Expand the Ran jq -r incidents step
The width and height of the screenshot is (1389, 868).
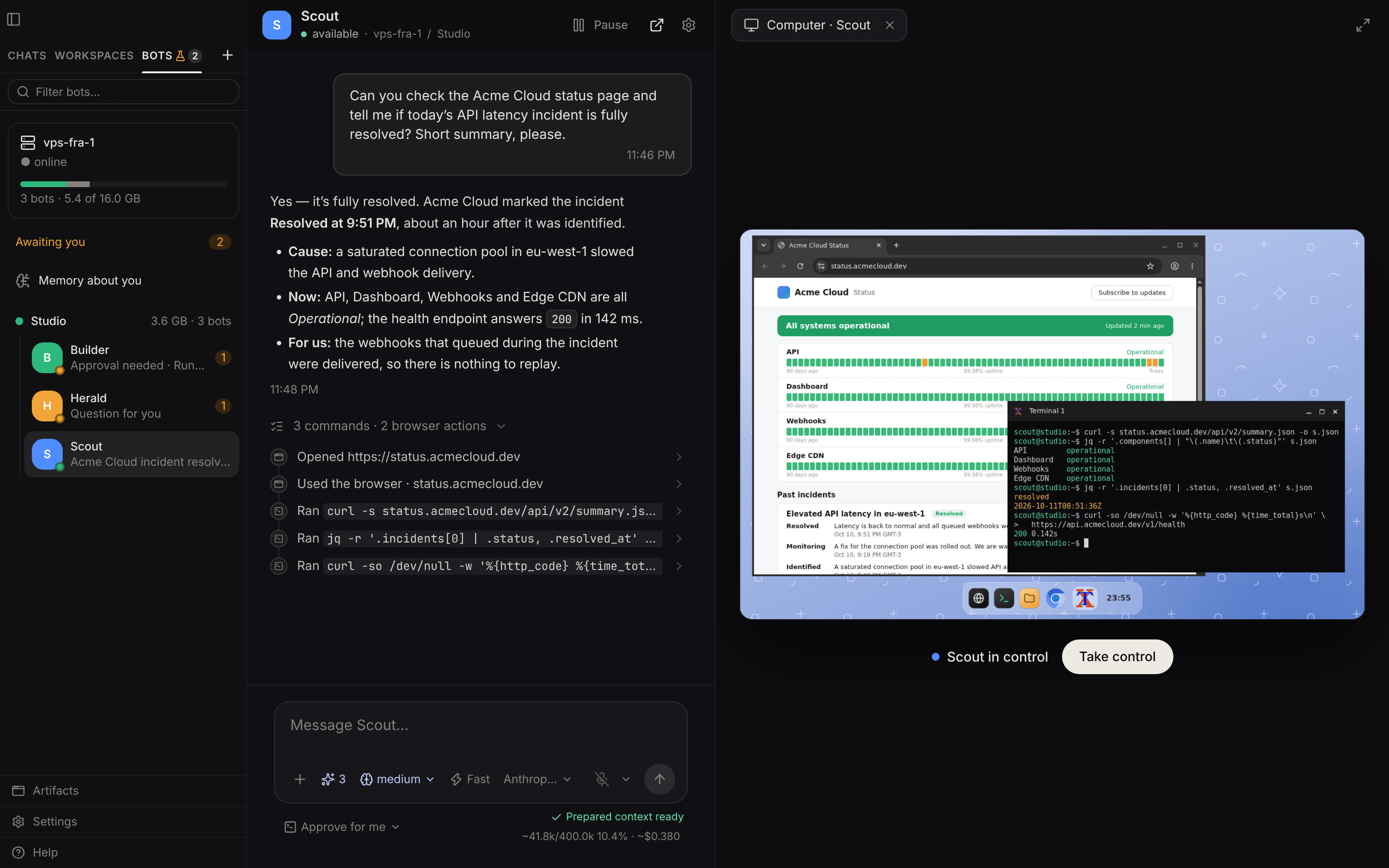pos(477,539)
